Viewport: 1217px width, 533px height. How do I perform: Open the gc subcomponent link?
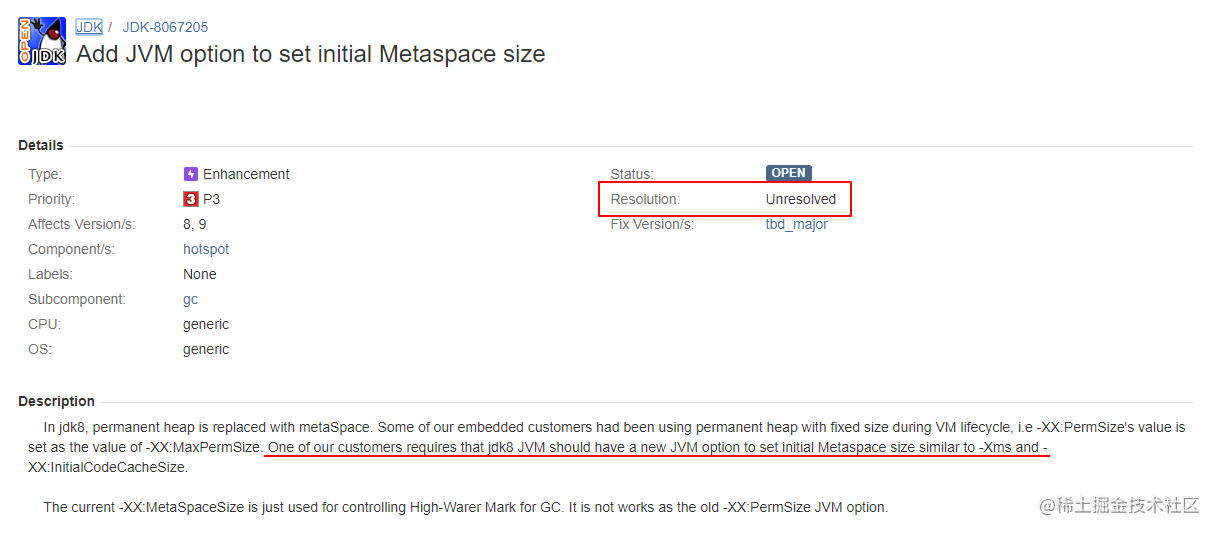tap(190, 299)
